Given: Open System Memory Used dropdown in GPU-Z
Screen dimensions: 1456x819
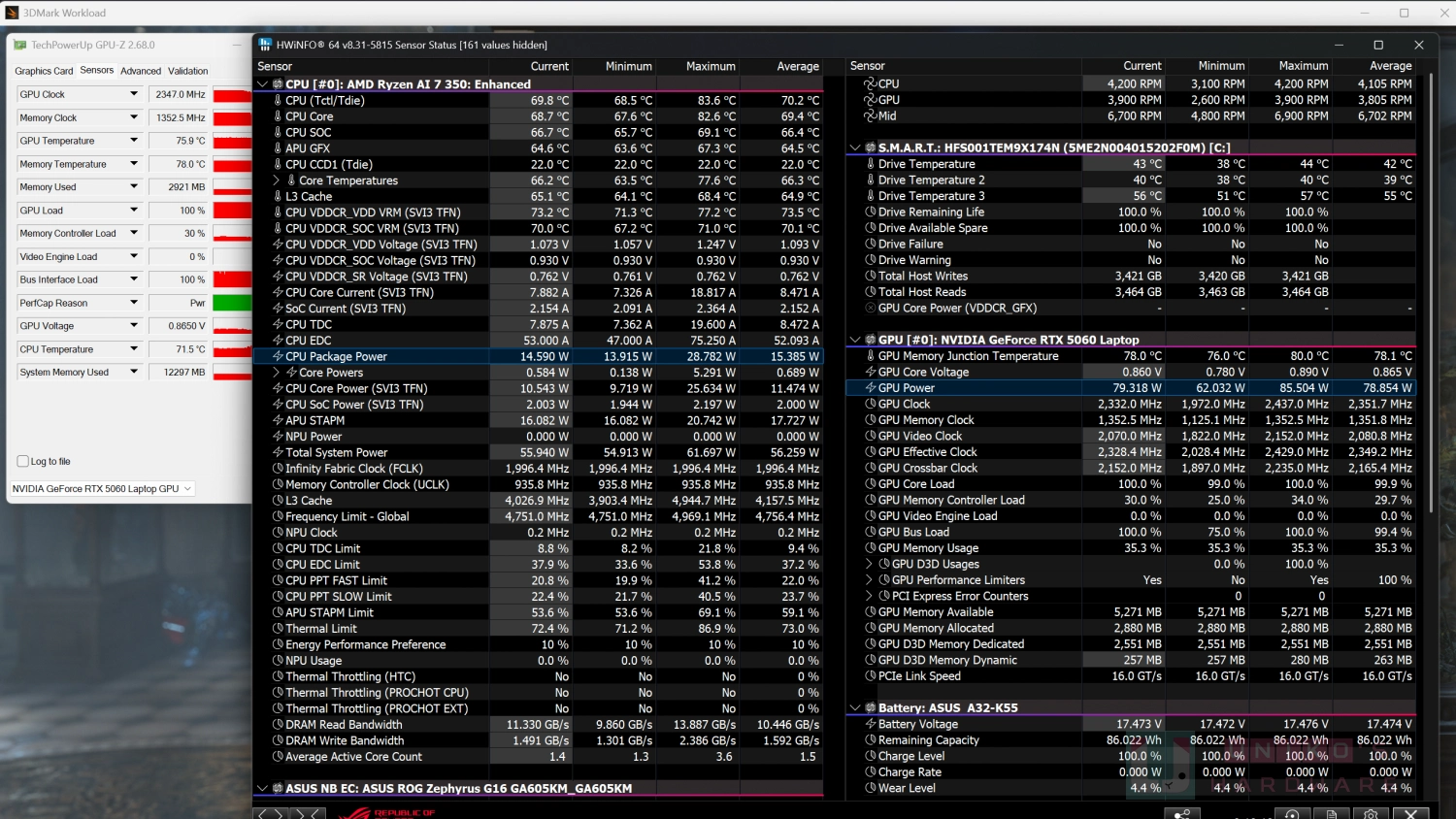Looking at the screenshot, I should 134,372.
